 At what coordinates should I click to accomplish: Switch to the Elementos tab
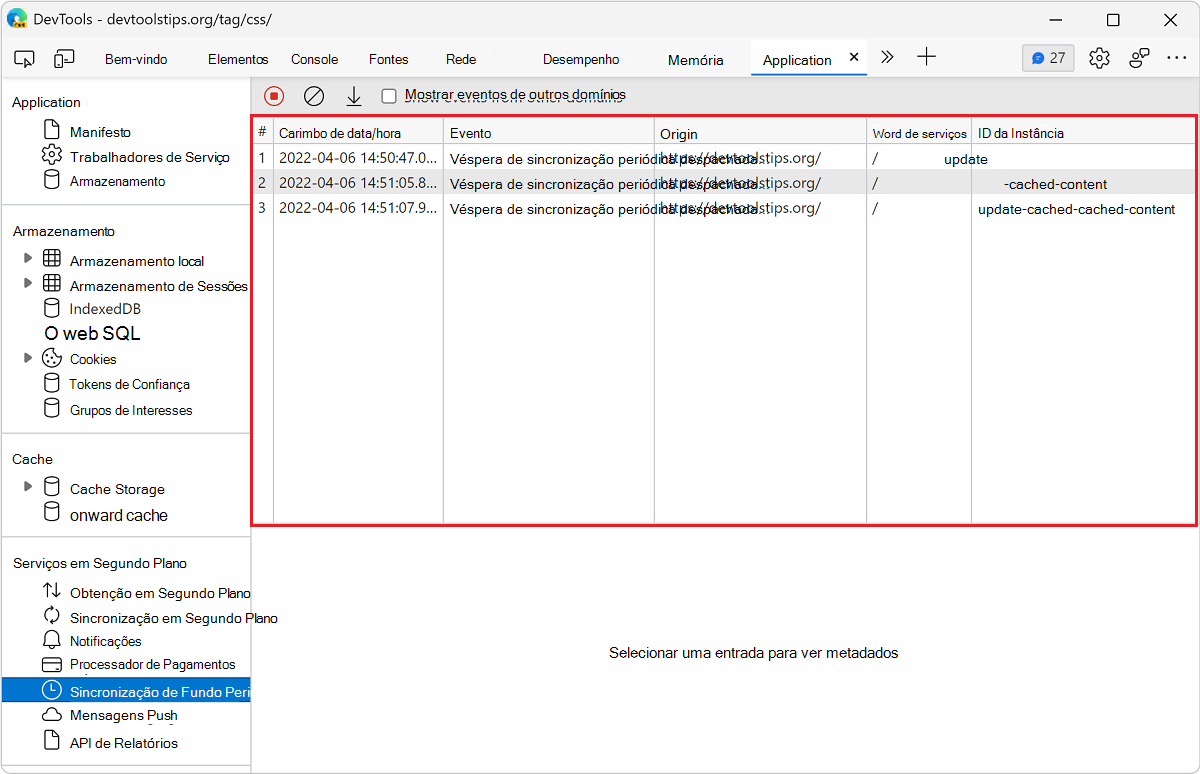pos(238,59)
